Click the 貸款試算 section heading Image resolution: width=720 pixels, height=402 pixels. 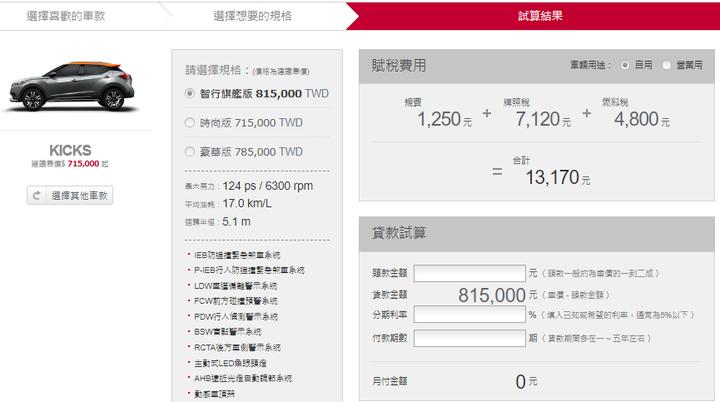click(399, 233)
